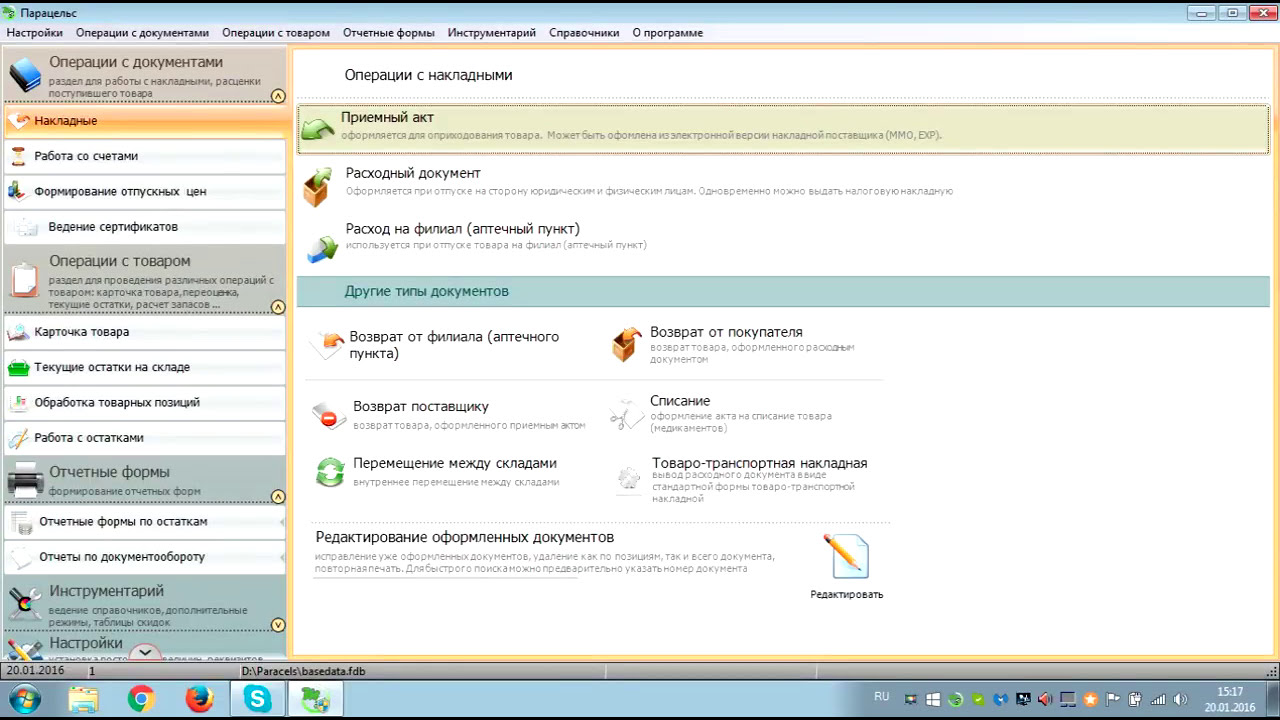The image size is (1280, 720).
Task: Click the Отчетные формы printer icon
Action: (x=25, y=480)
